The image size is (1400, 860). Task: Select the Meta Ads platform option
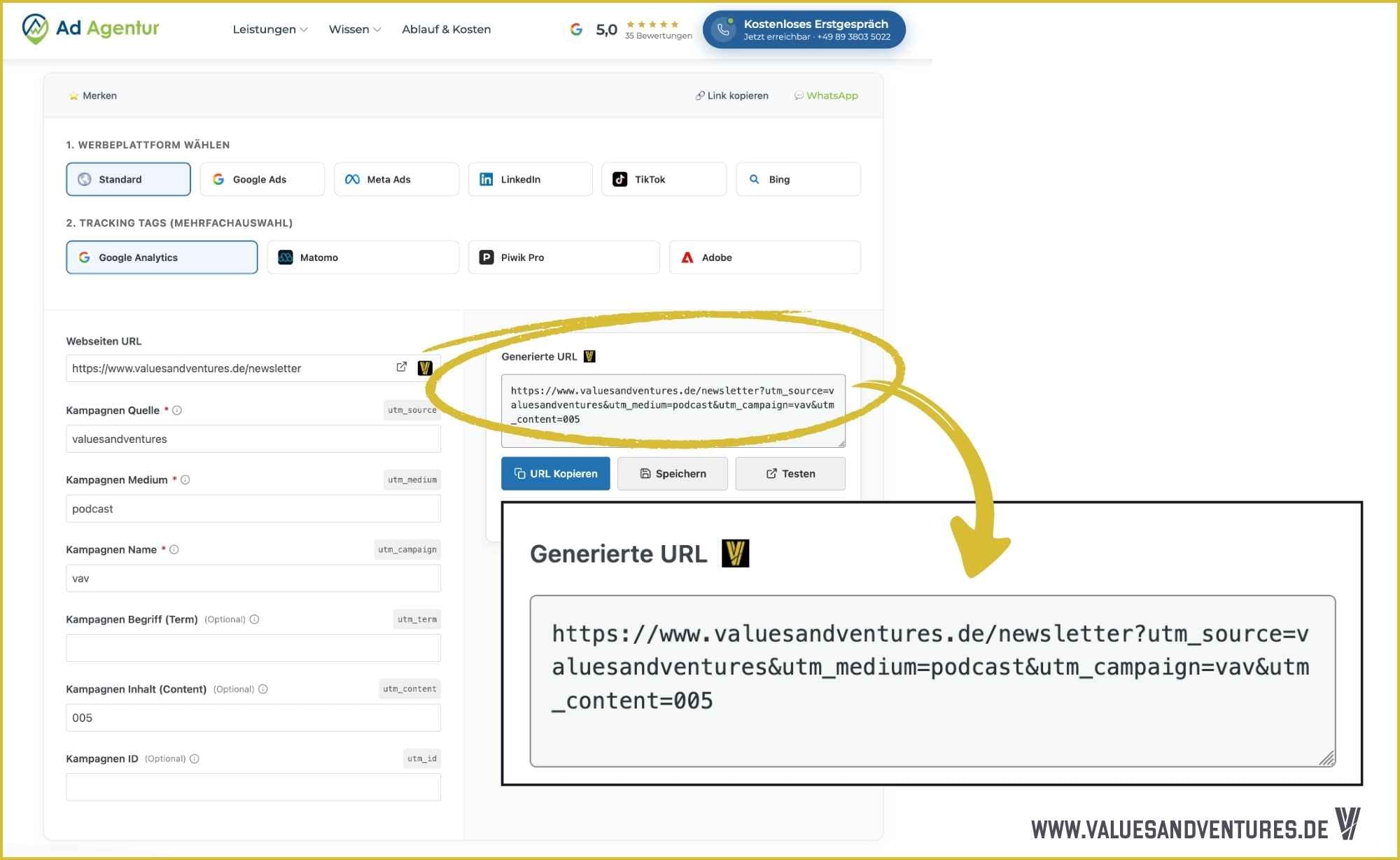tap(396, 179)
